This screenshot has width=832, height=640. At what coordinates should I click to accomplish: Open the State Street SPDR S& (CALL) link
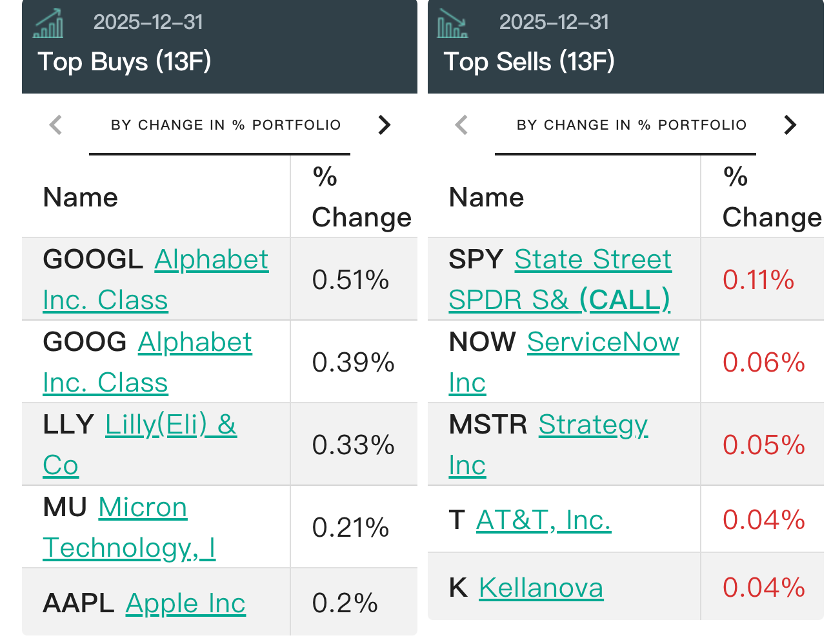[x=592, y=260]
